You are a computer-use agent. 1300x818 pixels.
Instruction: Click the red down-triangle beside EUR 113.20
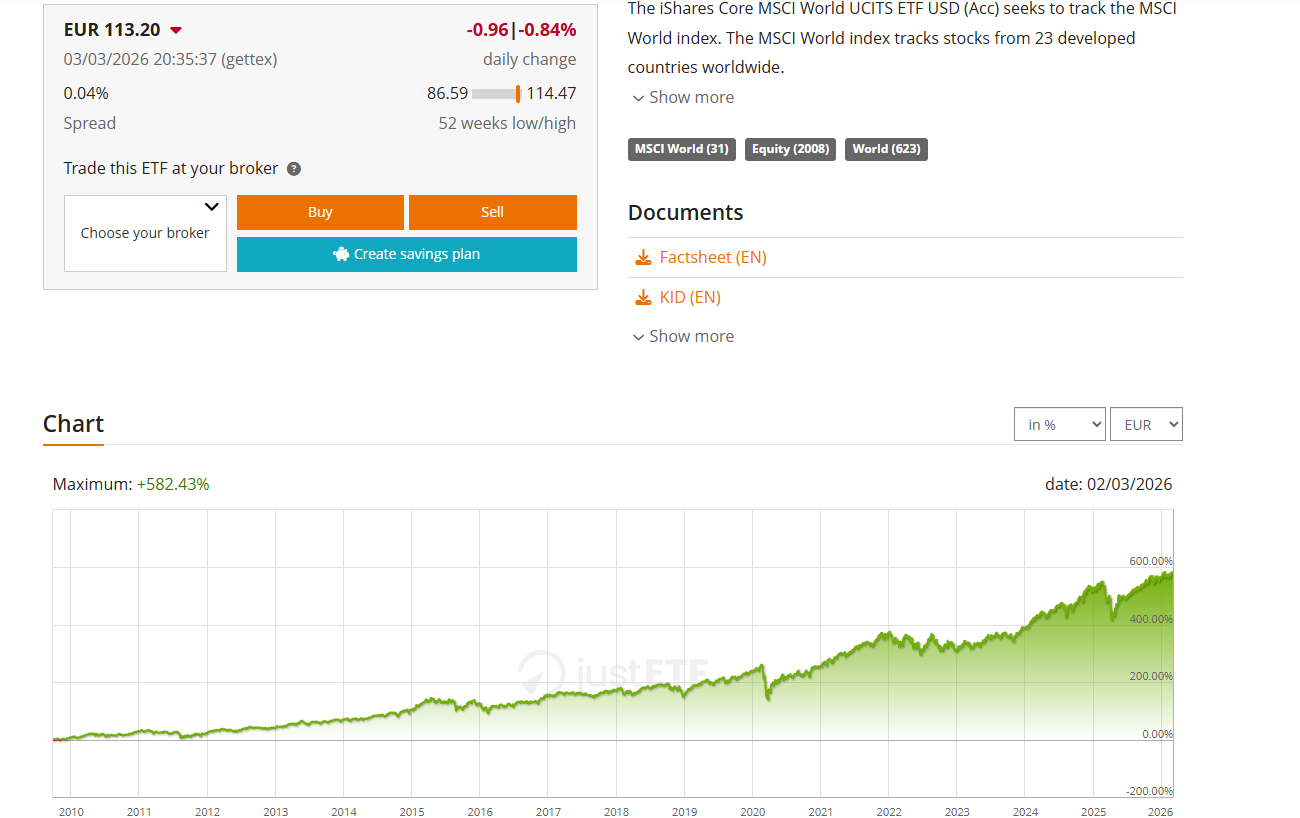point(176,30)
